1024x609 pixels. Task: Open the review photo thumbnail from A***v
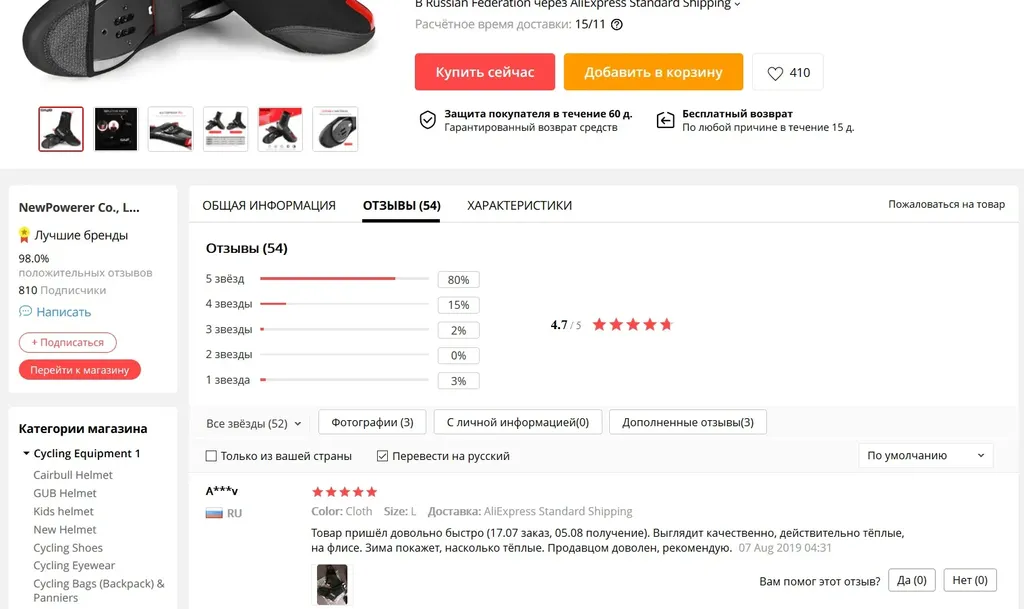[x=332, y=585]
